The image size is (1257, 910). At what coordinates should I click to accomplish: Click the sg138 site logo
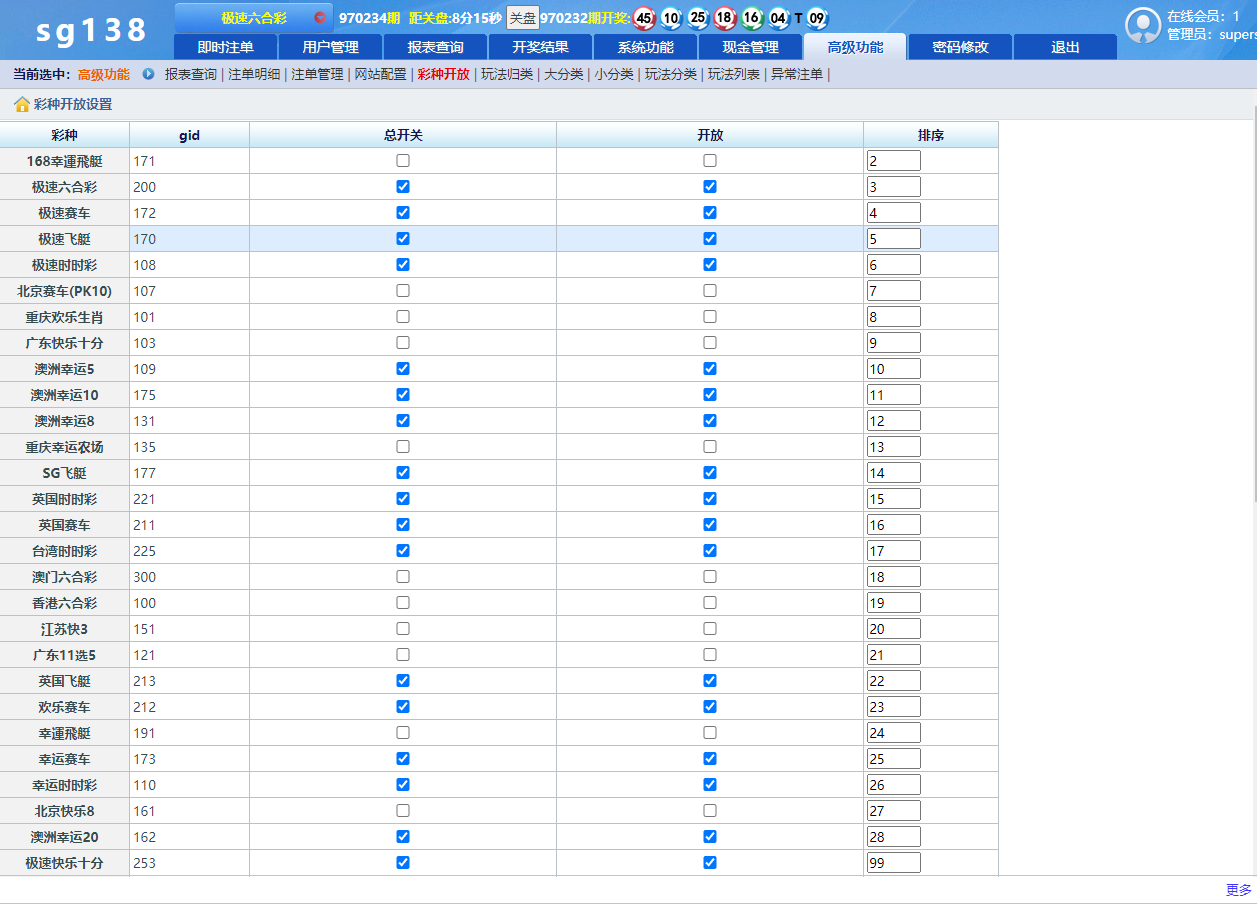point(92,30)
